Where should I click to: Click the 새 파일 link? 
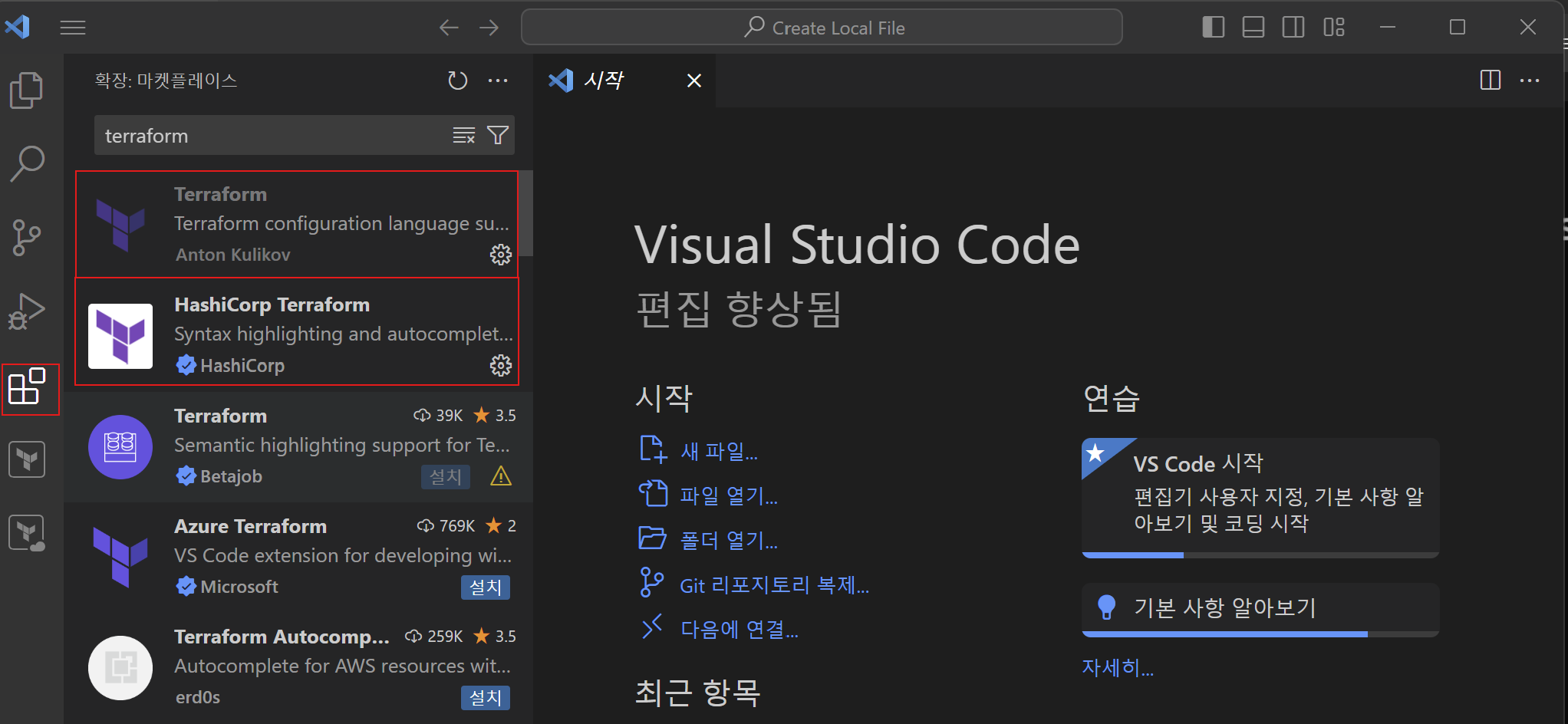tap(719, 451)
